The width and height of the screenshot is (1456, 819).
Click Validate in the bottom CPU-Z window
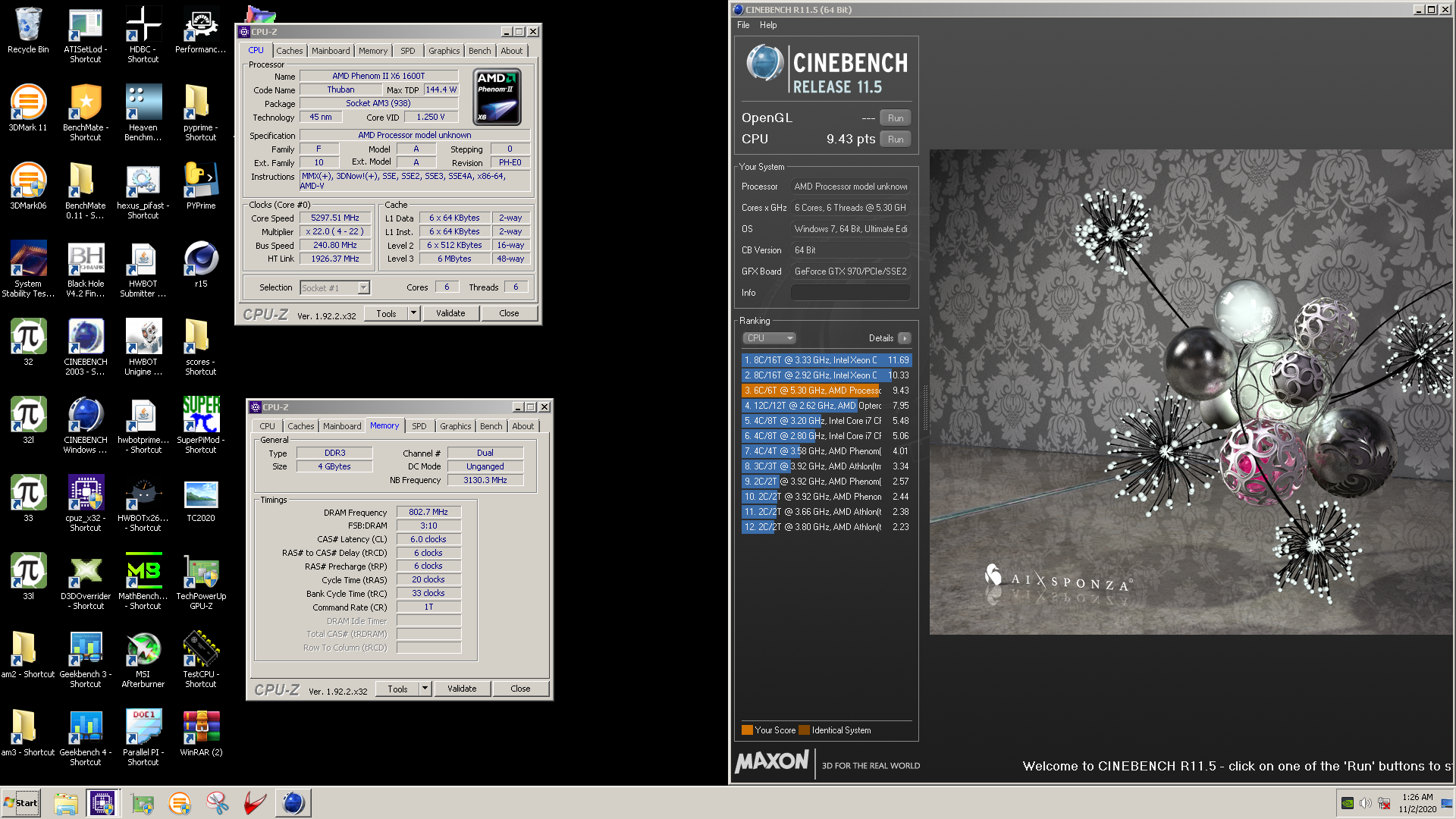[x=462, y=689]
